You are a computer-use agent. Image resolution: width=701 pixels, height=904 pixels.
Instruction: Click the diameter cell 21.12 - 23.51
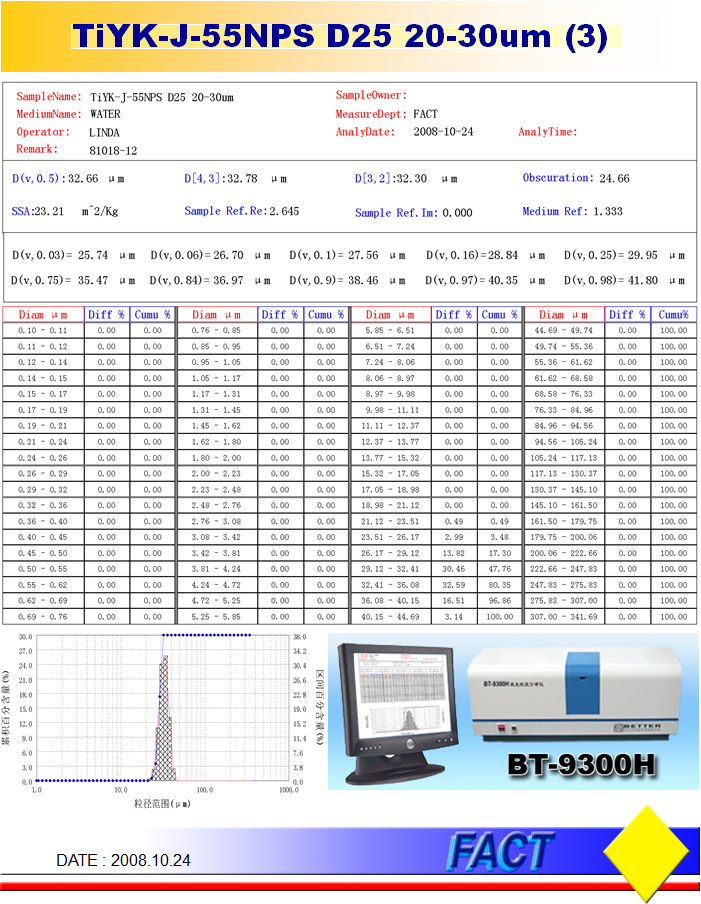[x=390, y=521]
